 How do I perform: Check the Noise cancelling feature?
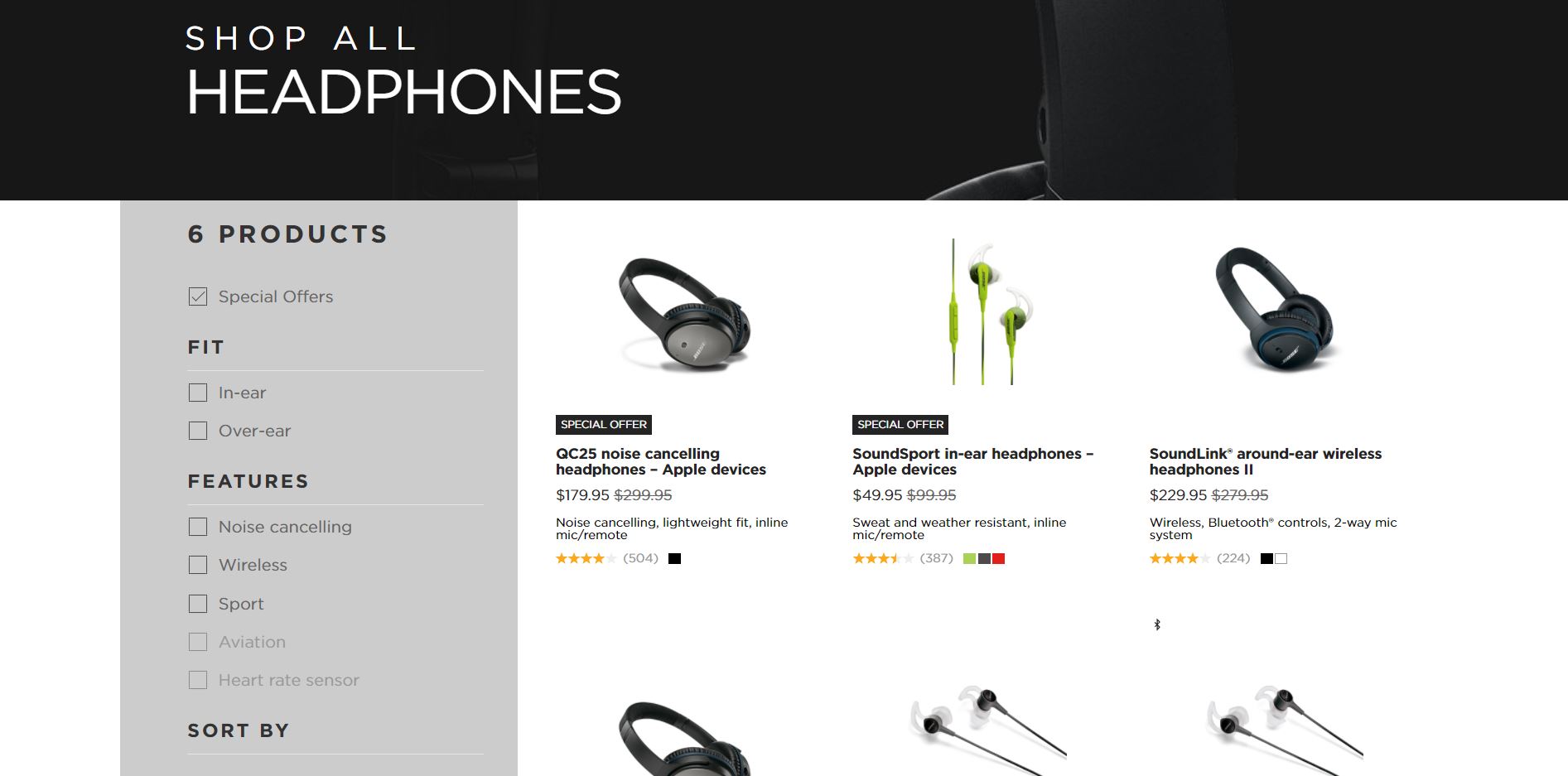coord(198,527)
